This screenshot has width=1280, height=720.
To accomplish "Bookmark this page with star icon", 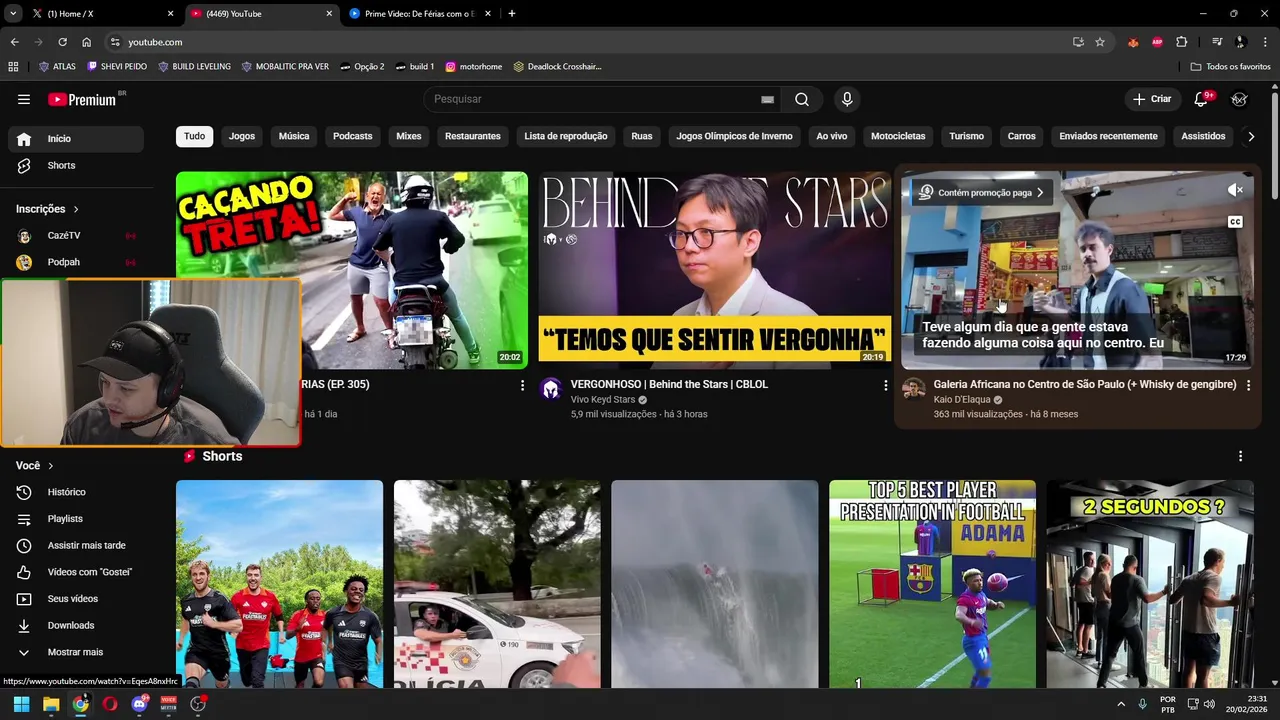I will coord(1100,42).
